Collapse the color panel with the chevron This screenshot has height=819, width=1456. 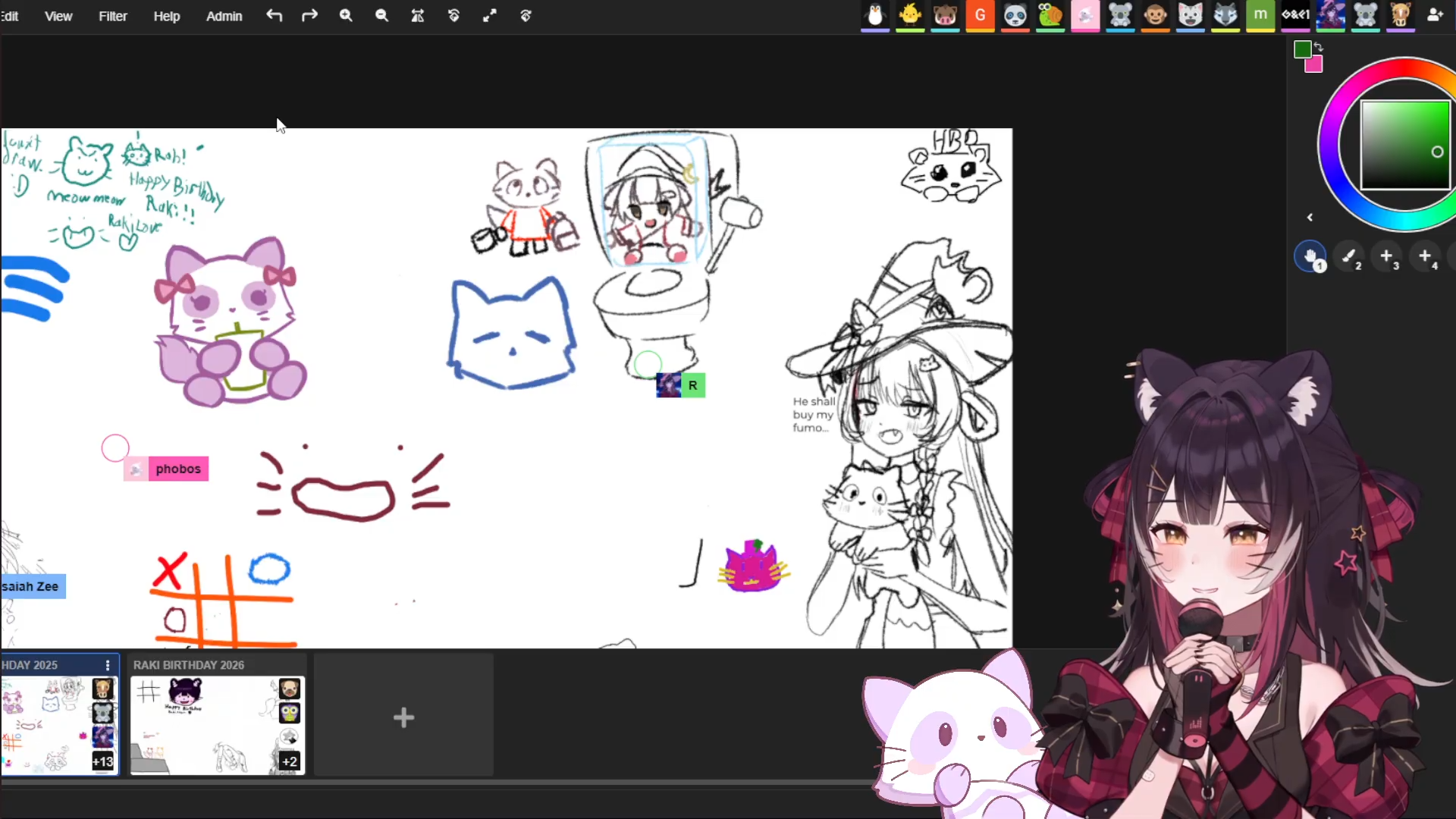pos(1310,218)
